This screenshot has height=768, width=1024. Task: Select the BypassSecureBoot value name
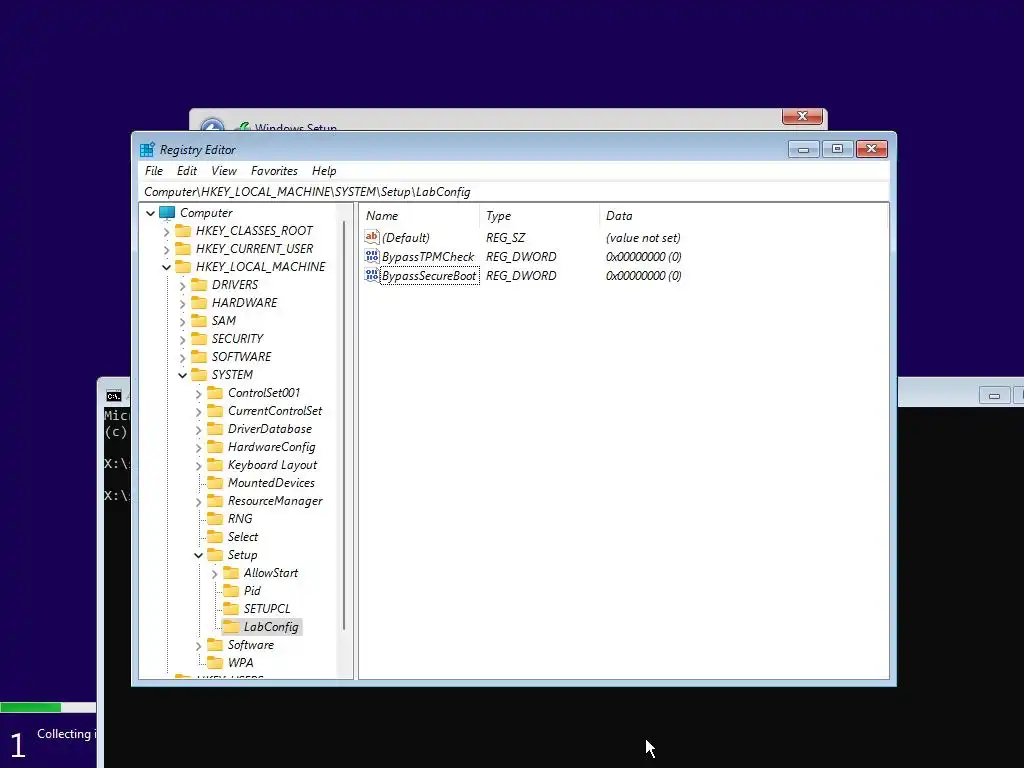[x=429, y=276]
